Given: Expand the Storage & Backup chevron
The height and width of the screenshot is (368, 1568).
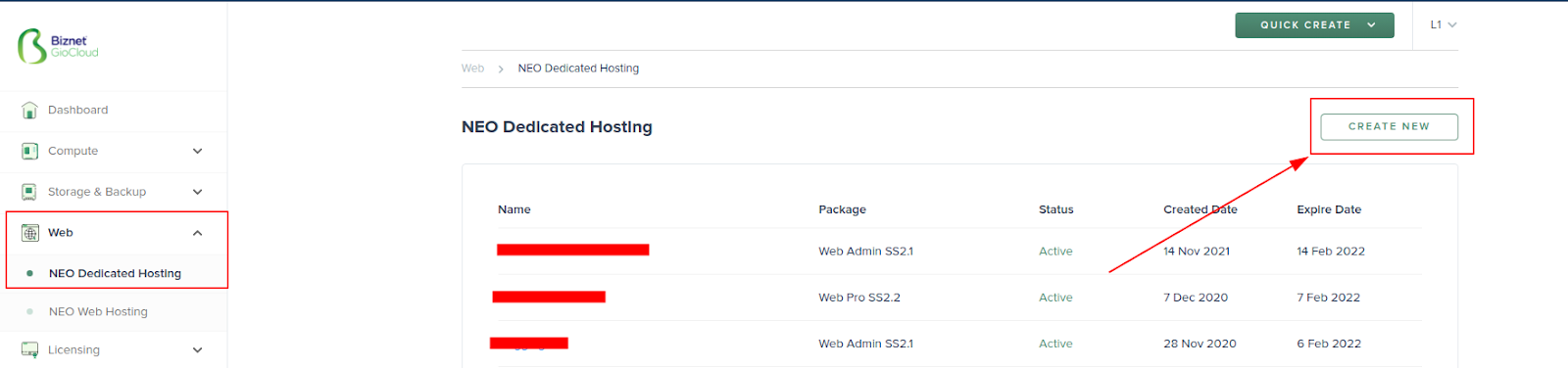Looking at the screenshot, I should point(197,192).
